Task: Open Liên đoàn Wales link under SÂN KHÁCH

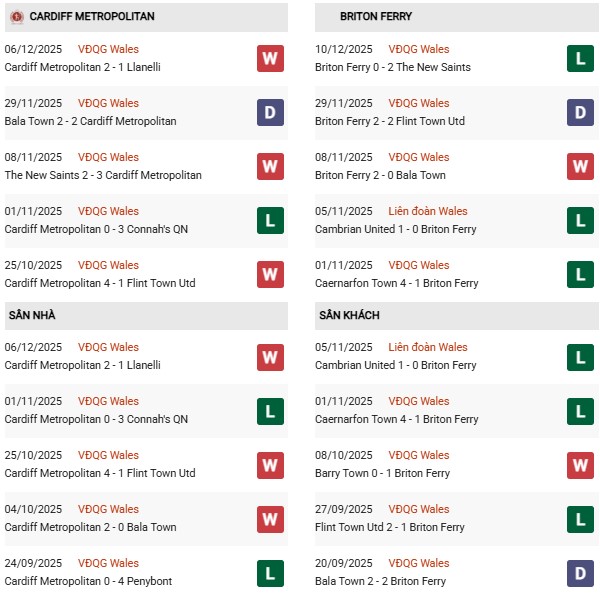Action: click(427, 347)
